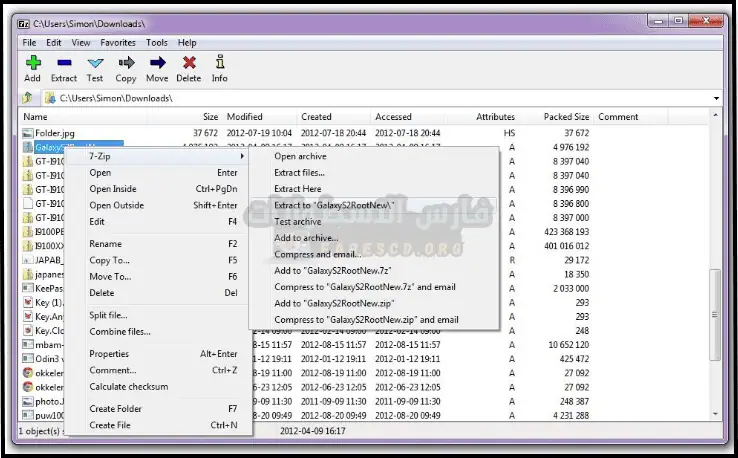
Task: Click the Add toolbar icon
Action: (32, 68)
